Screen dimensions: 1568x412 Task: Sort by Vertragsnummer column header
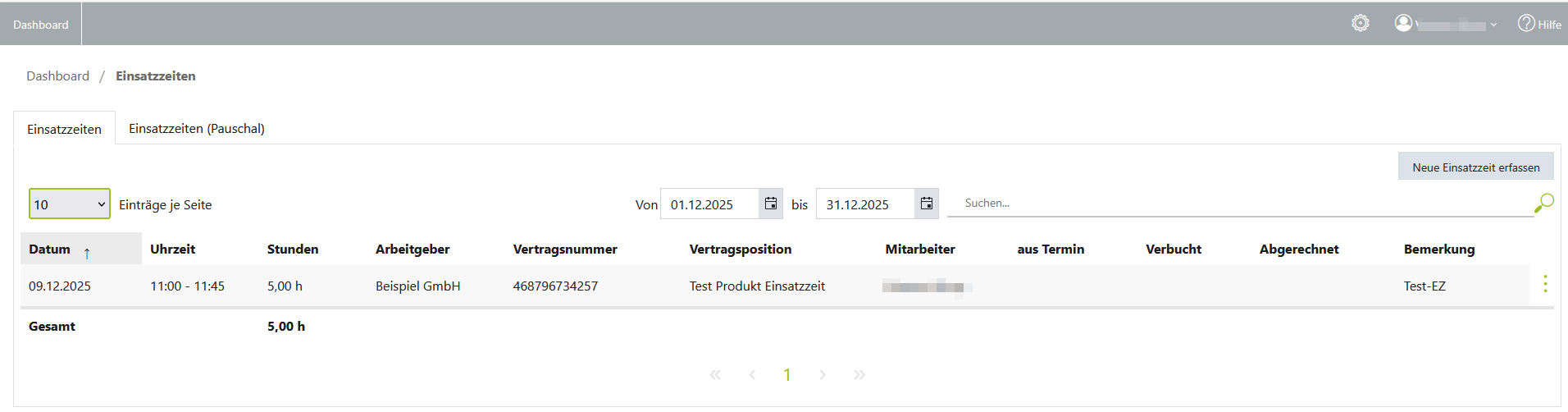click(565, 249)
